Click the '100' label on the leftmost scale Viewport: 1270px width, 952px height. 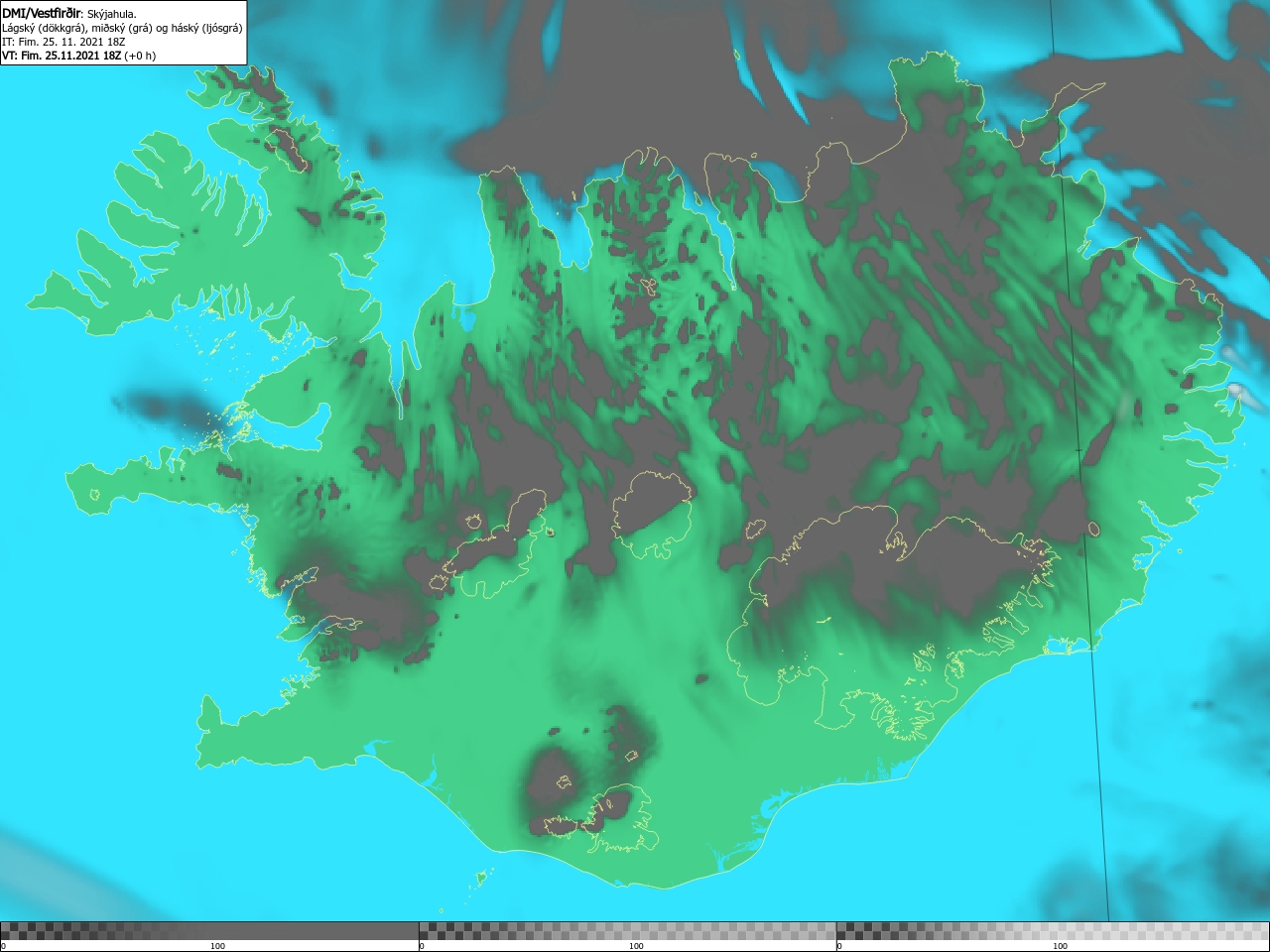[x=217, y=946]
